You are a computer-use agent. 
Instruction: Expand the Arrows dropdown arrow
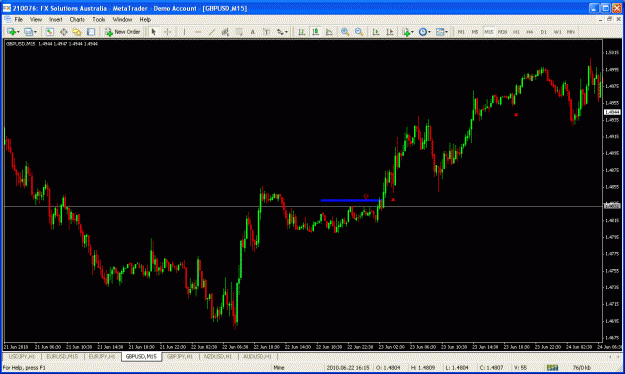[x=287, y=32]
